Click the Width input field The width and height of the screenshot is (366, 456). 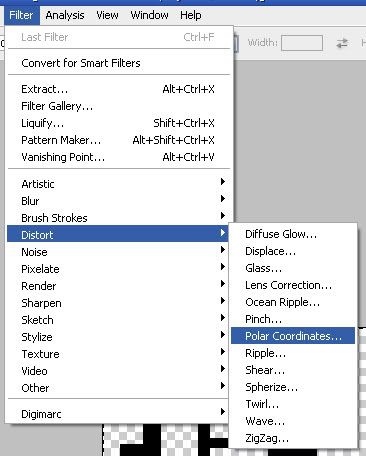(302, 43)
